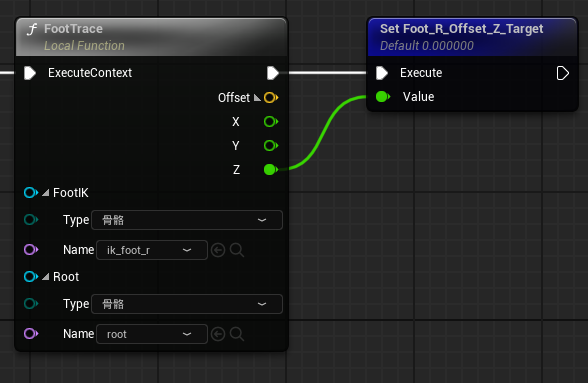
Task: Click the FootIK input pin
Action: 31,193
